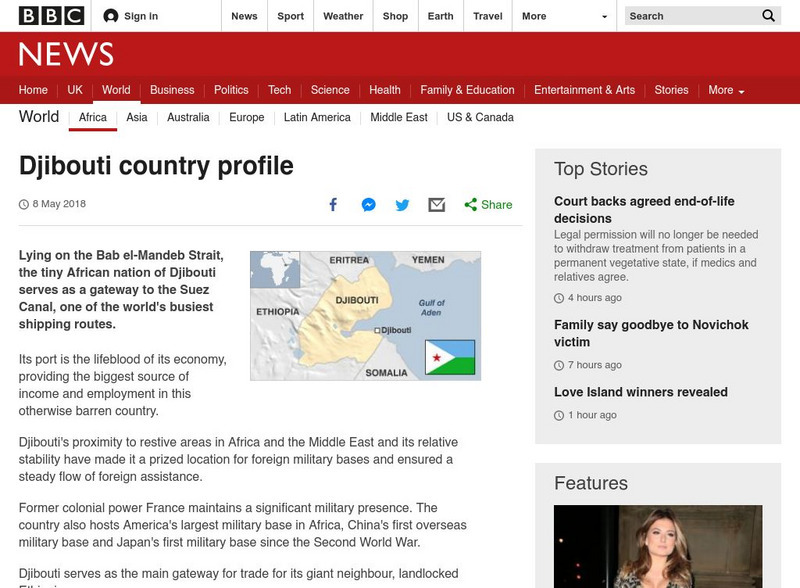Open Love Island winners revealed story
The width and height of the screenshot is (800, 588).
[641, 392]
